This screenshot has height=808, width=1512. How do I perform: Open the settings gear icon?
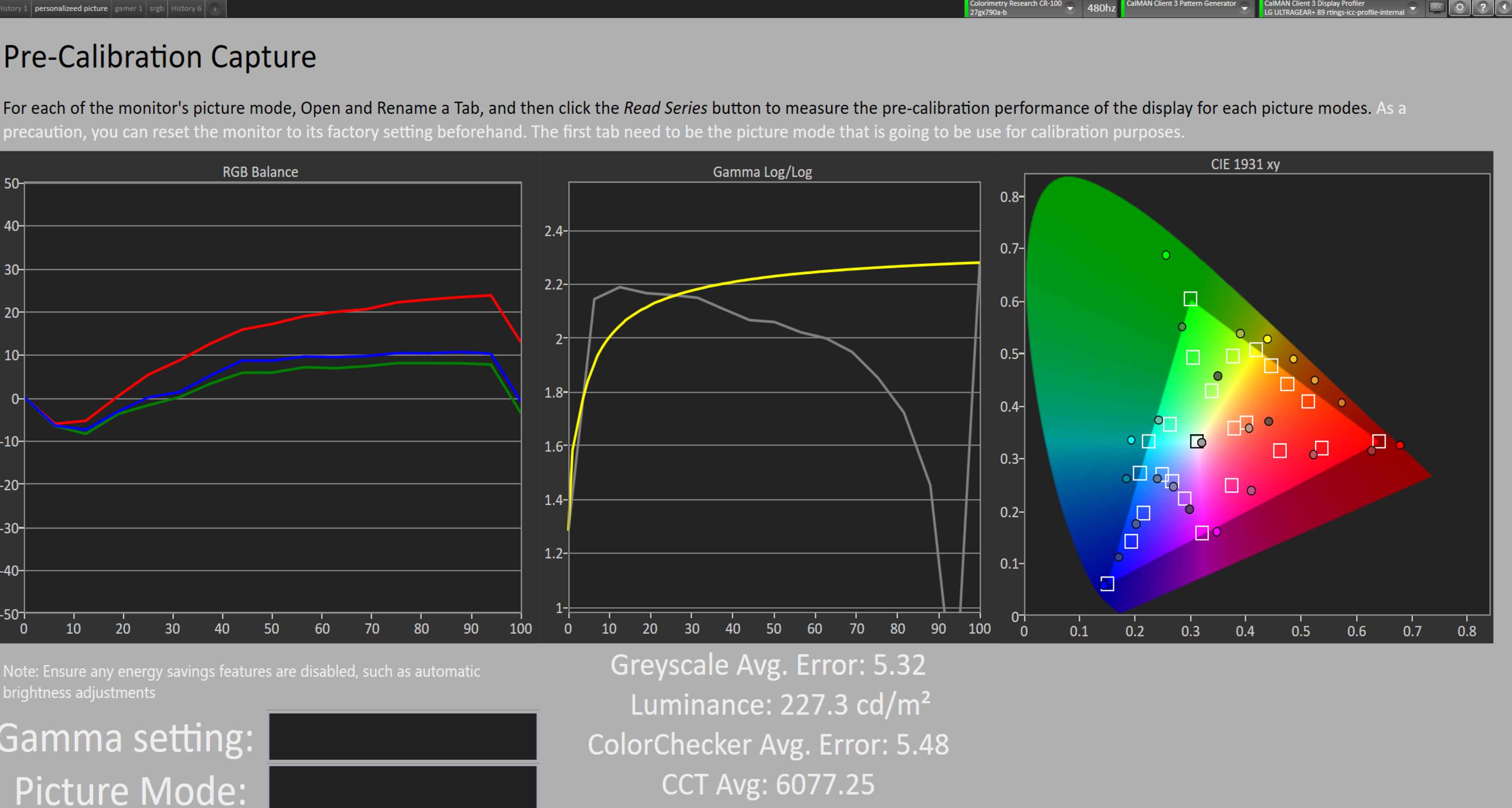click(1460, 7)
